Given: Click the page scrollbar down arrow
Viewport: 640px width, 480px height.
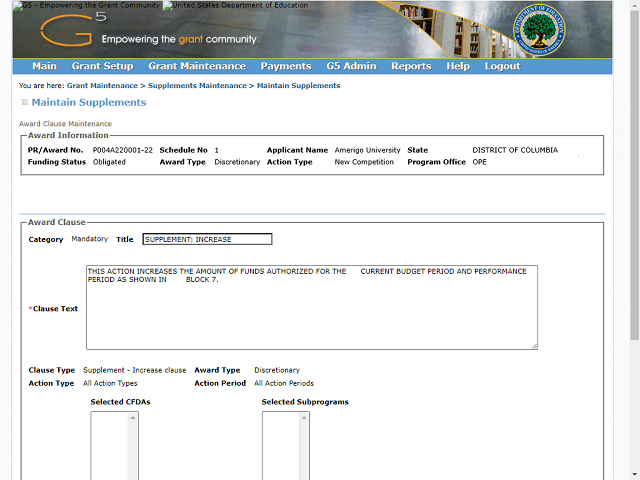Looking at the screenshot, I should coord(635,475).
